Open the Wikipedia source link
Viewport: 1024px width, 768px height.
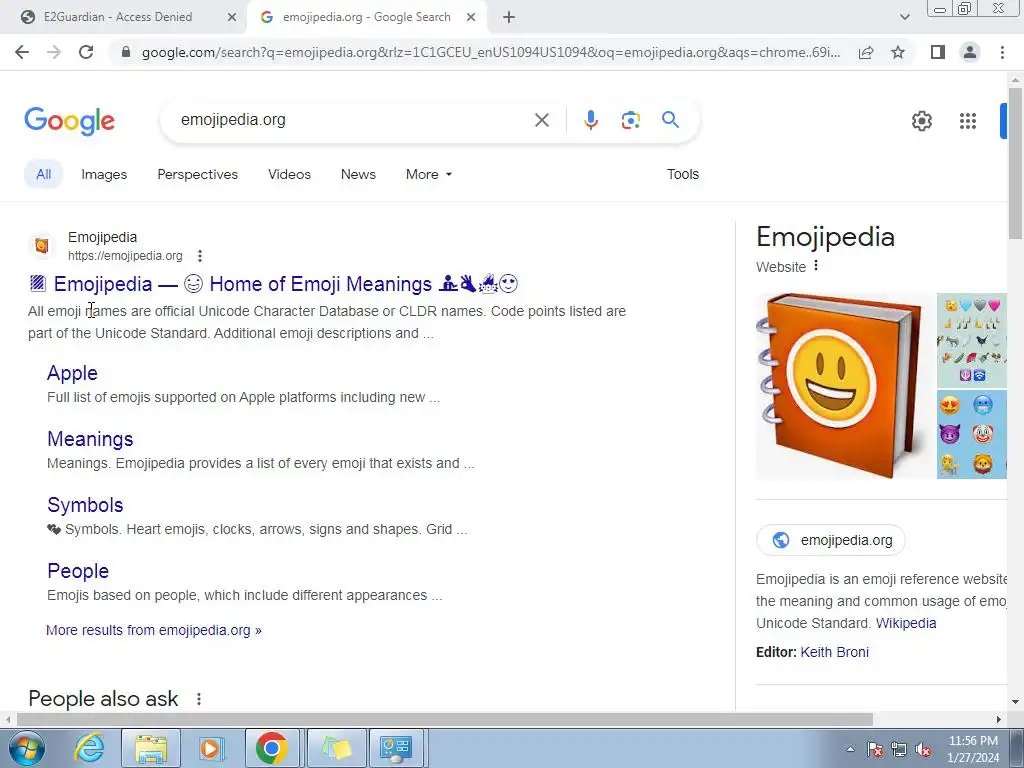click(x=906, y=623)
